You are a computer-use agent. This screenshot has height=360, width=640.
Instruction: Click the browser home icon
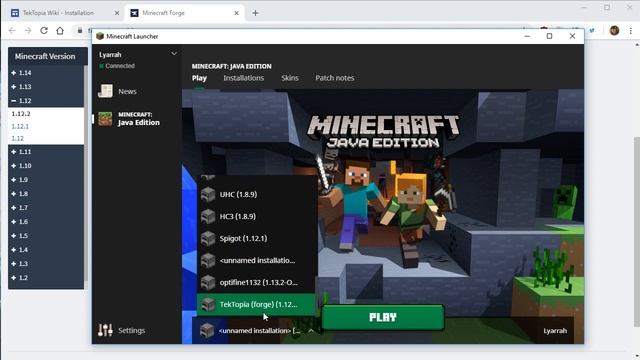[60, 31]
